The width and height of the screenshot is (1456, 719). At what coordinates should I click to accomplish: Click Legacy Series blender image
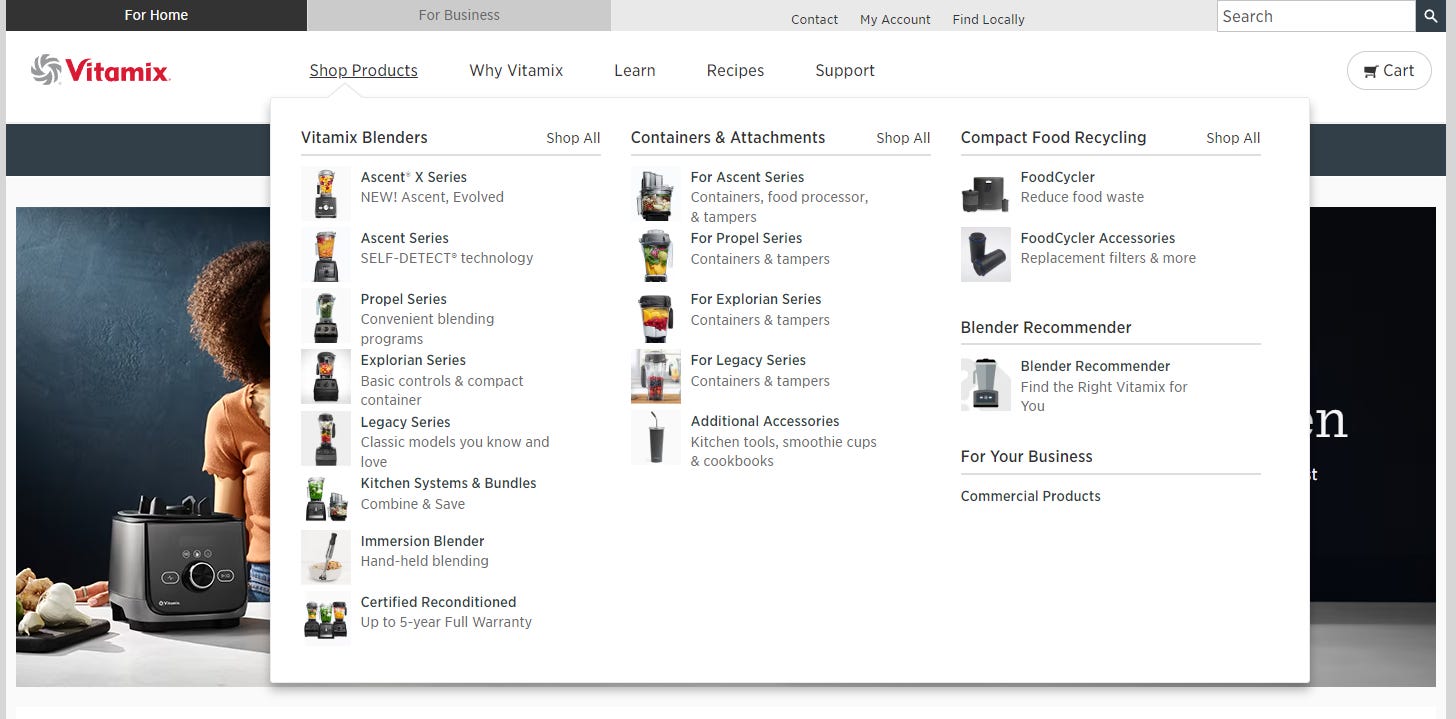326,438
